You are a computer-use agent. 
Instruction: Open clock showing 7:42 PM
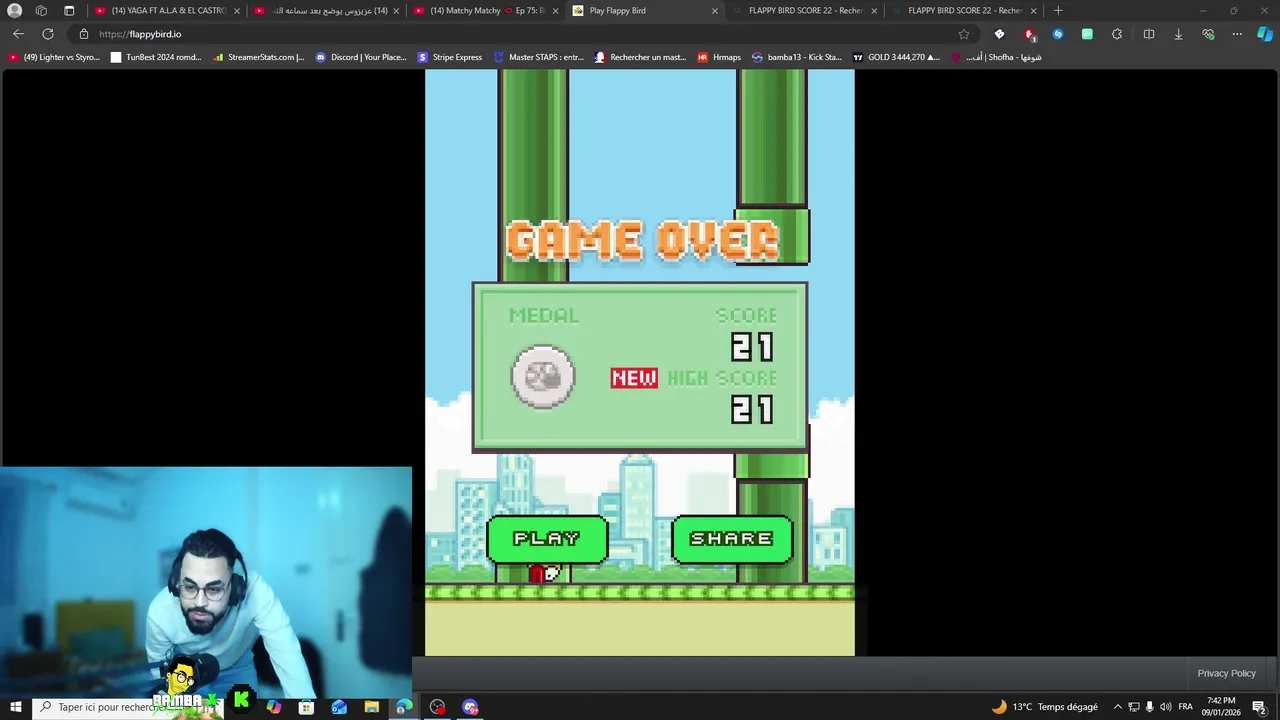1221,706
